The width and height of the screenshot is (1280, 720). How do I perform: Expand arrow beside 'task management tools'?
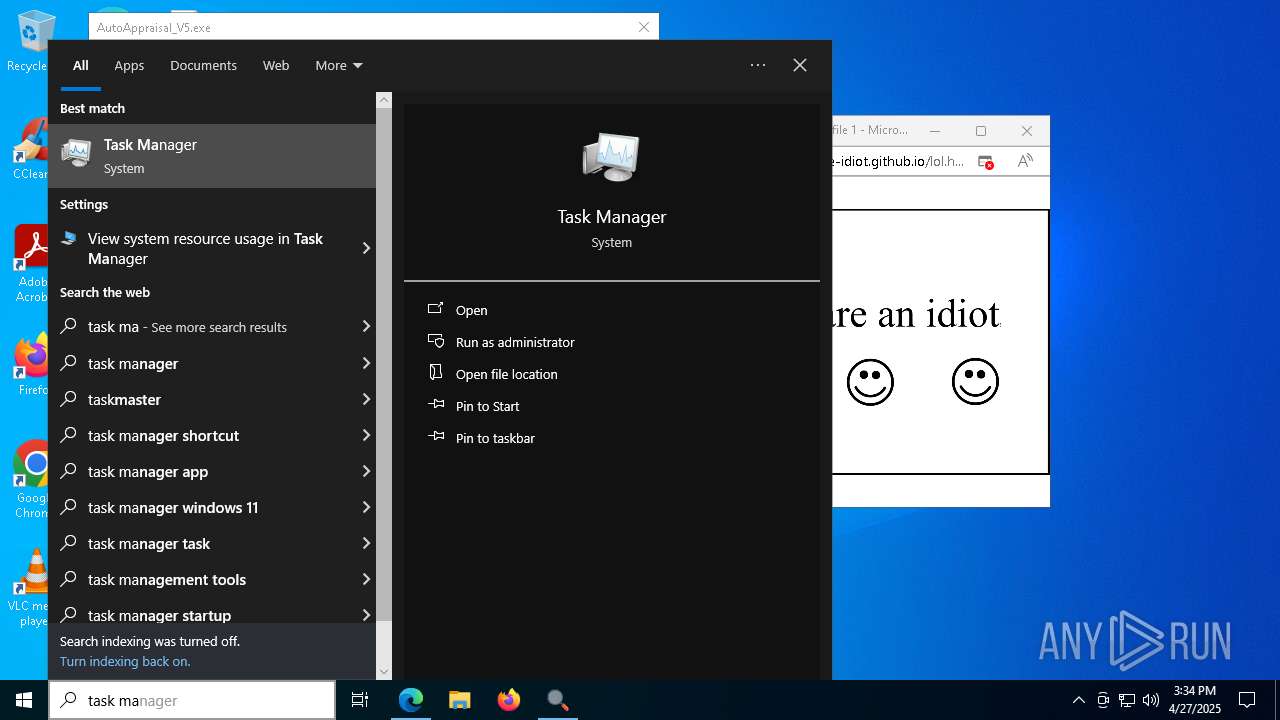tap(366, 579)
